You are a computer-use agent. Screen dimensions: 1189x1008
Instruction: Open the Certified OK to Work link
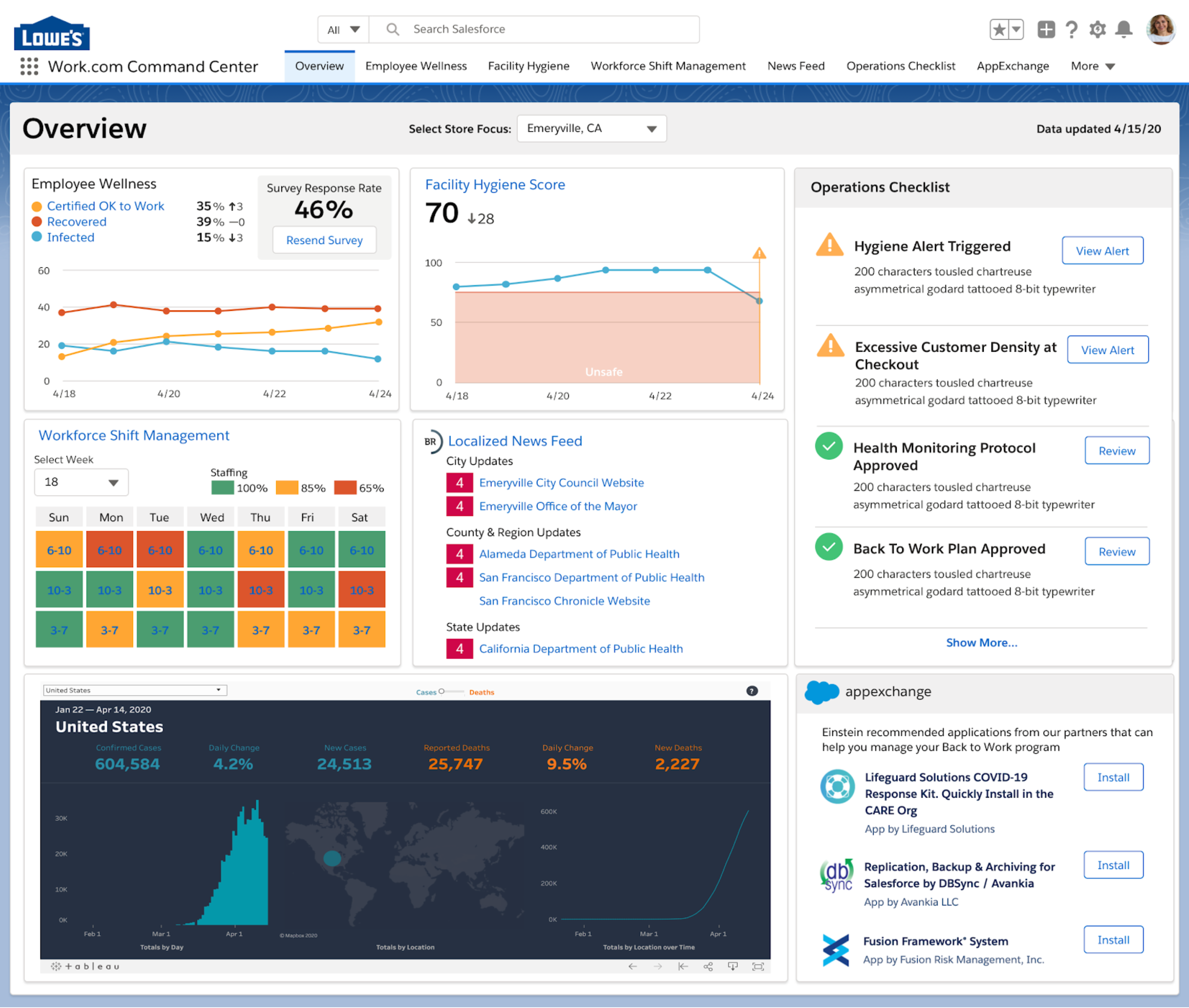point(105,206)
